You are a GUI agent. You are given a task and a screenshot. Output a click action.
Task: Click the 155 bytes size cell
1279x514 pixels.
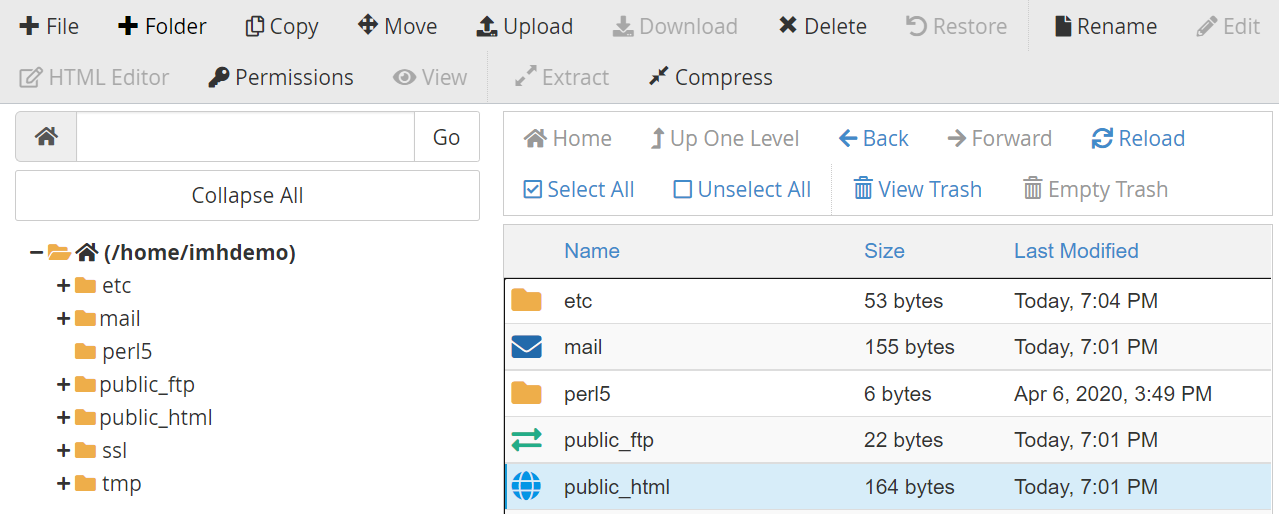click(909, 347)
